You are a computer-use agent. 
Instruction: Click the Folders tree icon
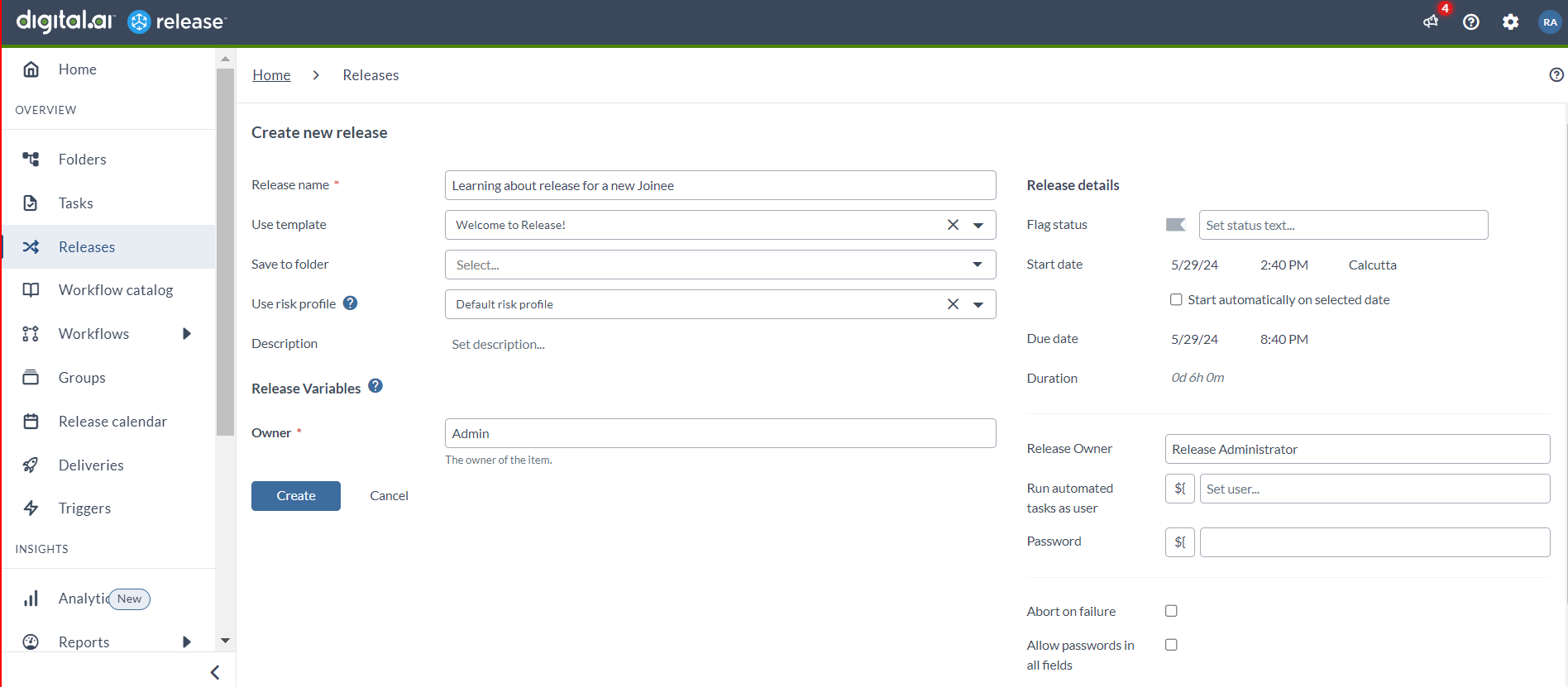pyautogui.click(x=31, y=159)
